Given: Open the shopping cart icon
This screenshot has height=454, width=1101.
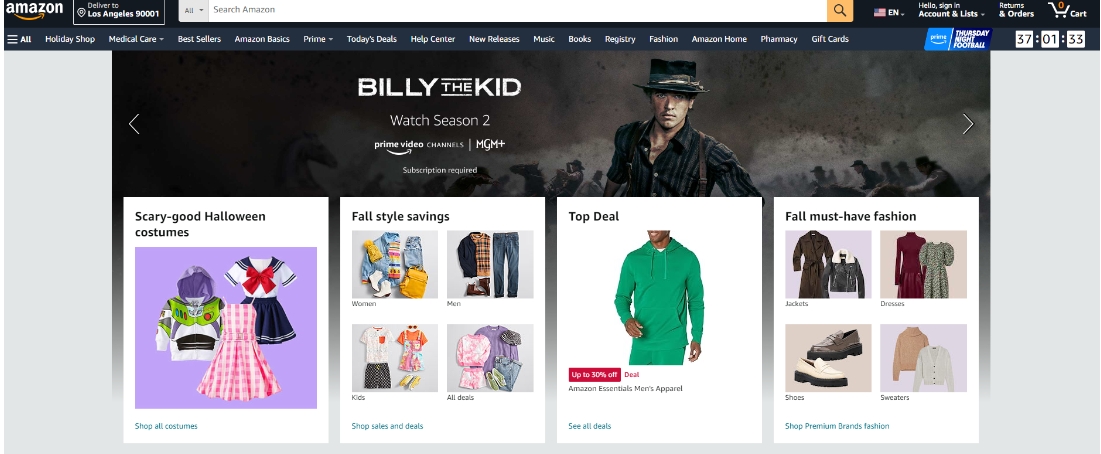Looking at the screenshot, I should click(x=1067, y=11).
